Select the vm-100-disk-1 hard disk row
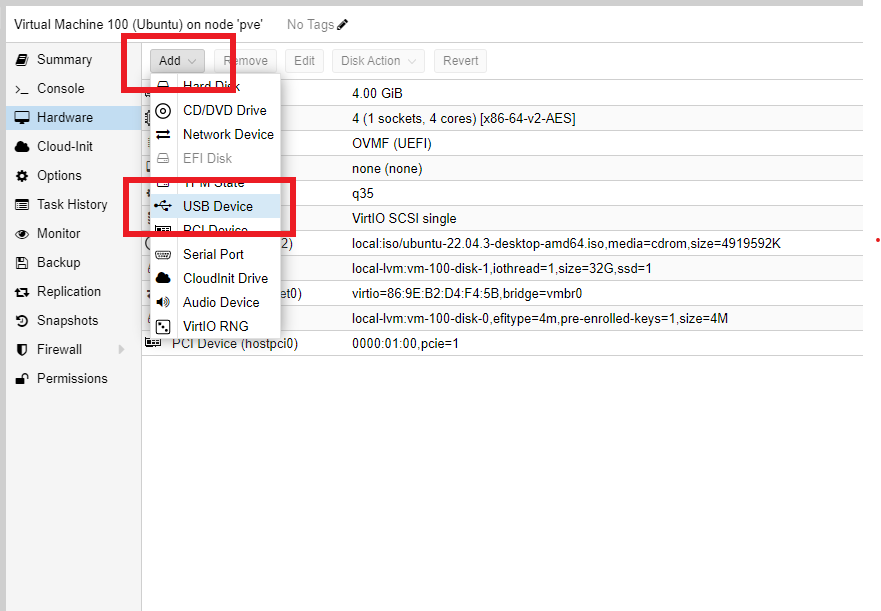This screenshot has width=881, height=611. click(x=502, y=269)
